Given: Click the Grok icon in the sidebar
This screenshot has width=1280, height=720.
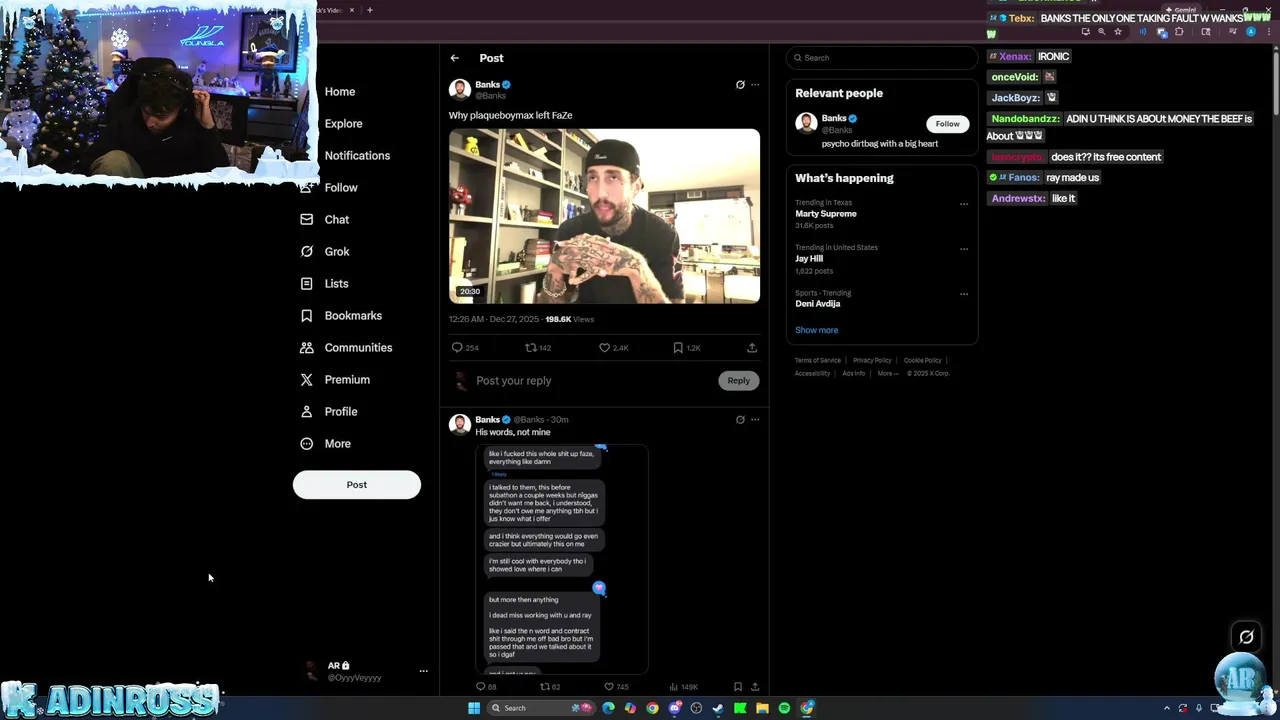Looking at the screenshot, I should point(306,252).
